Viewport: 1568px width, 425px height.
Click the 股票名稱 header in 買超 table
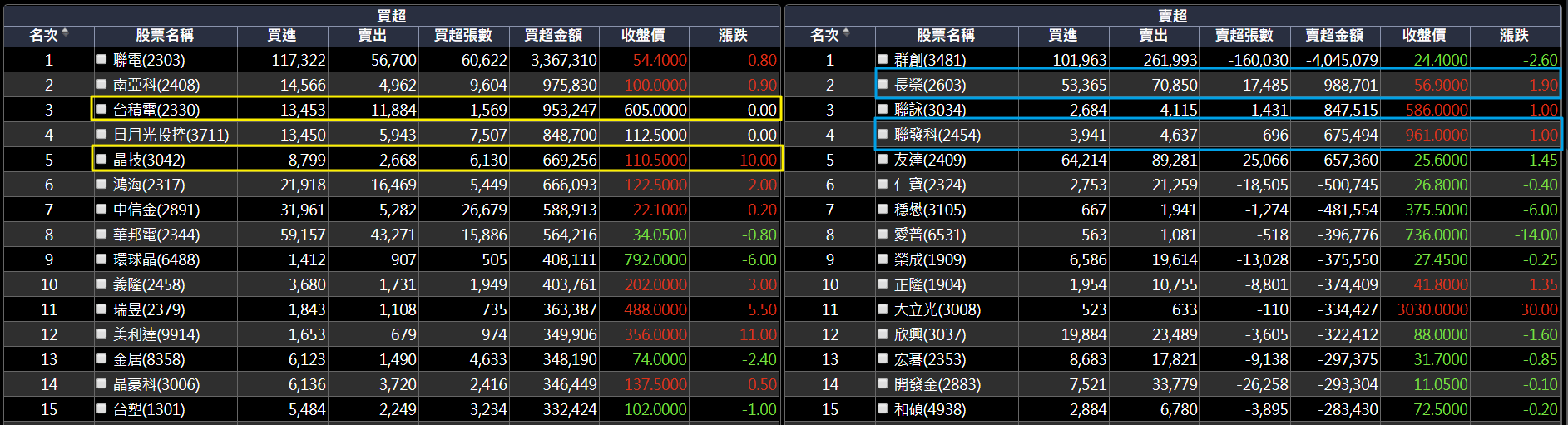166,36
